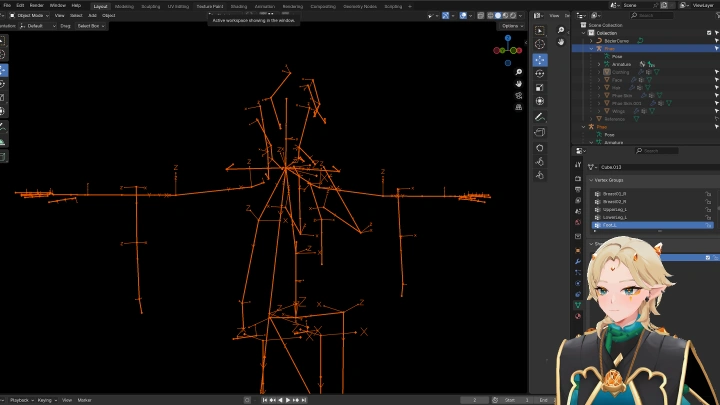Switch to the Geometry Nodes workspace tab
This screenshot has width=720, height=405.
(x=360, y=6)
